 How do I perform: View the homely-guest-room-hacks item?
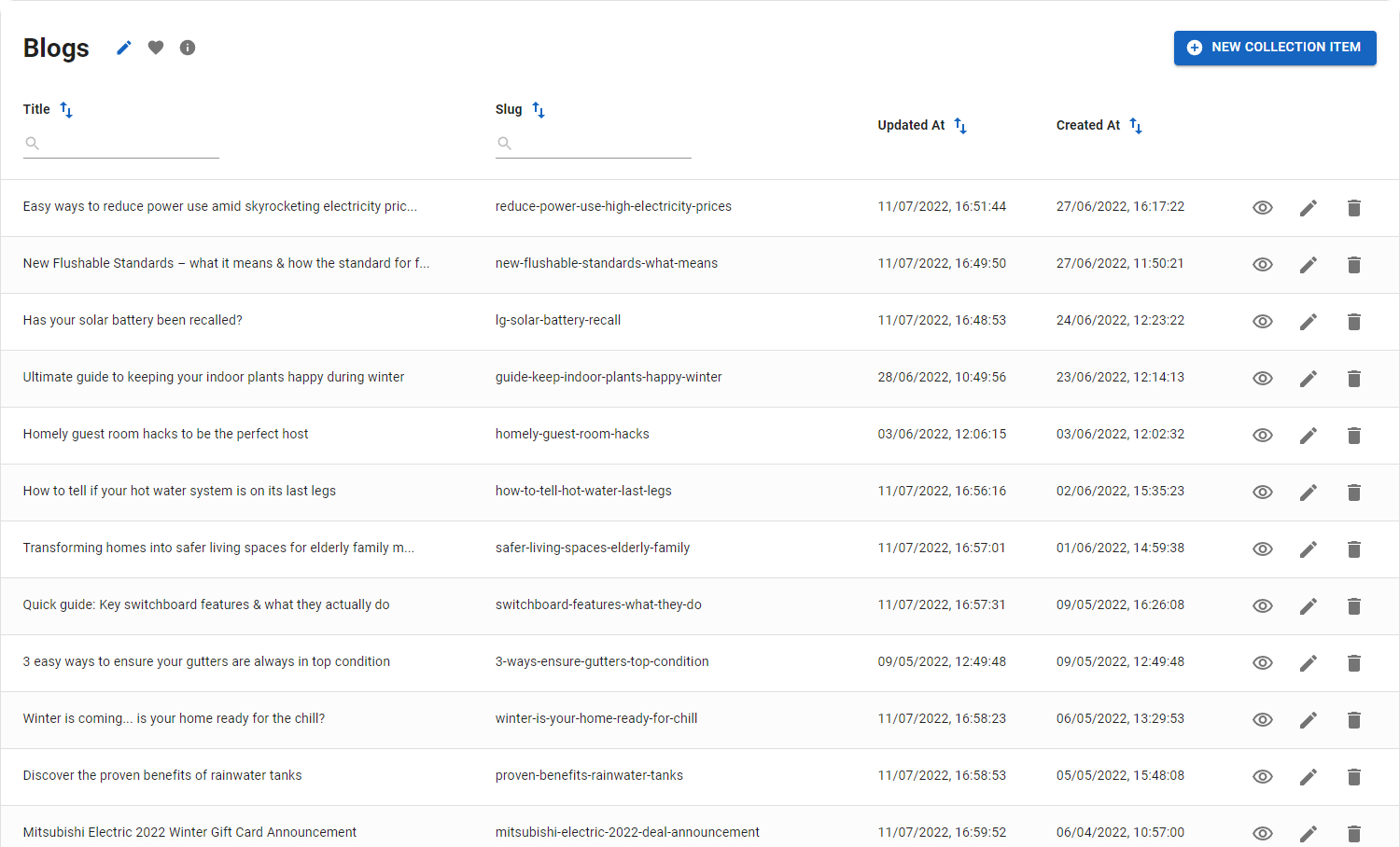[x=1263, y=435]
